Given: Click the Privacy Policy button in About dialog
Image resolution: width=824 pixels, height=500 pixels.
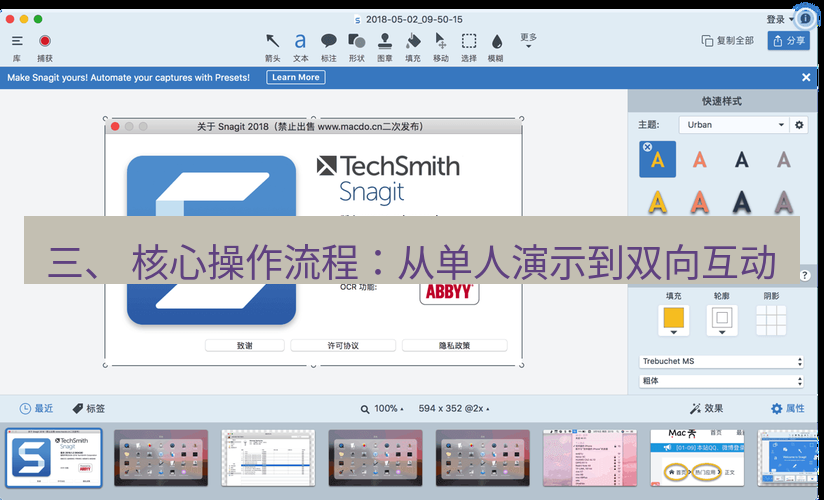Looking at the screenshot, I should (x=455, y=345).
